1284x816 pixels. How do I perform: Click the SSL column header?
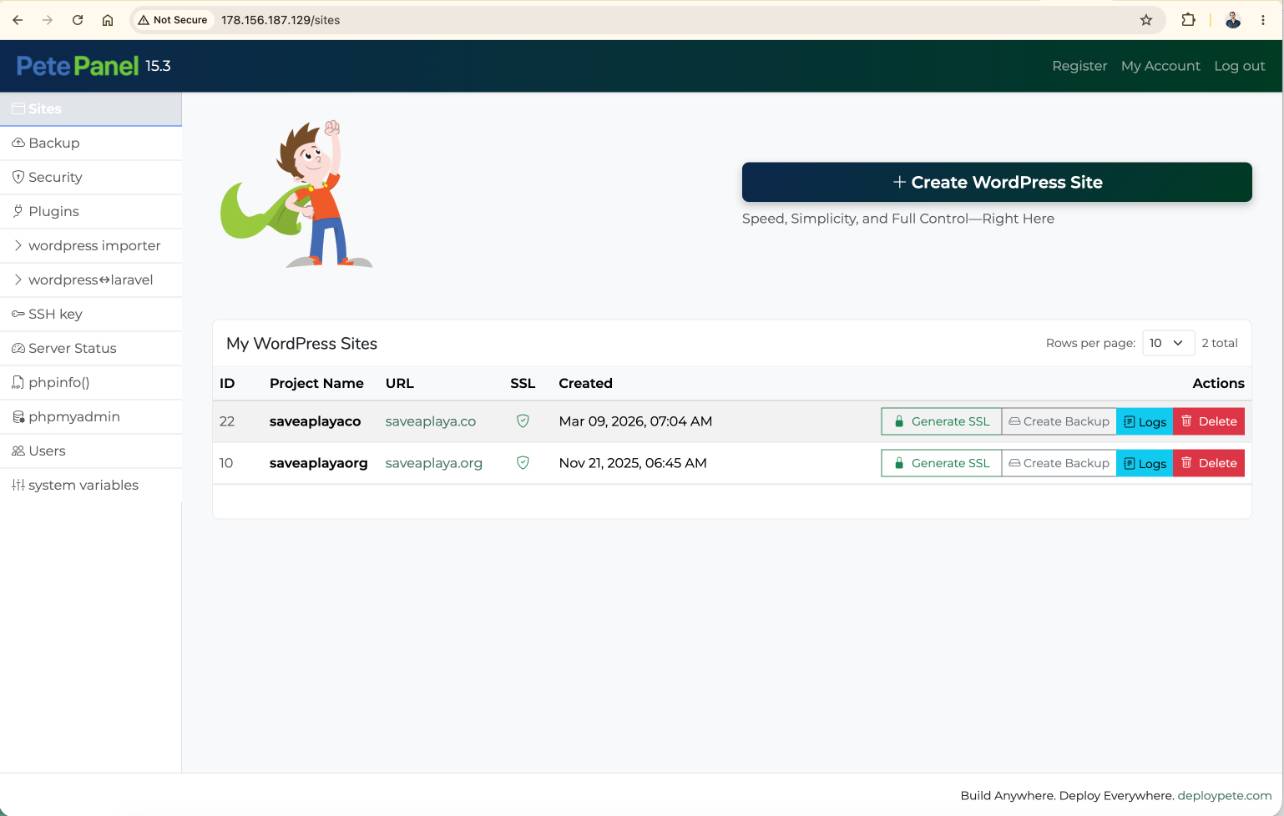(523, 383)
